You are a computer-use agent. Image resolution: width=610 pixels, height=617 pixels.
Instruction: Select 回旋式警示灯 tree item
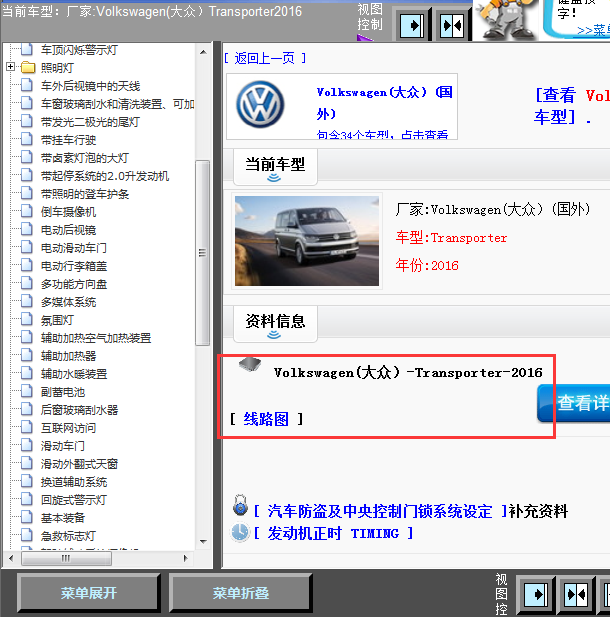tap(74, 500)
